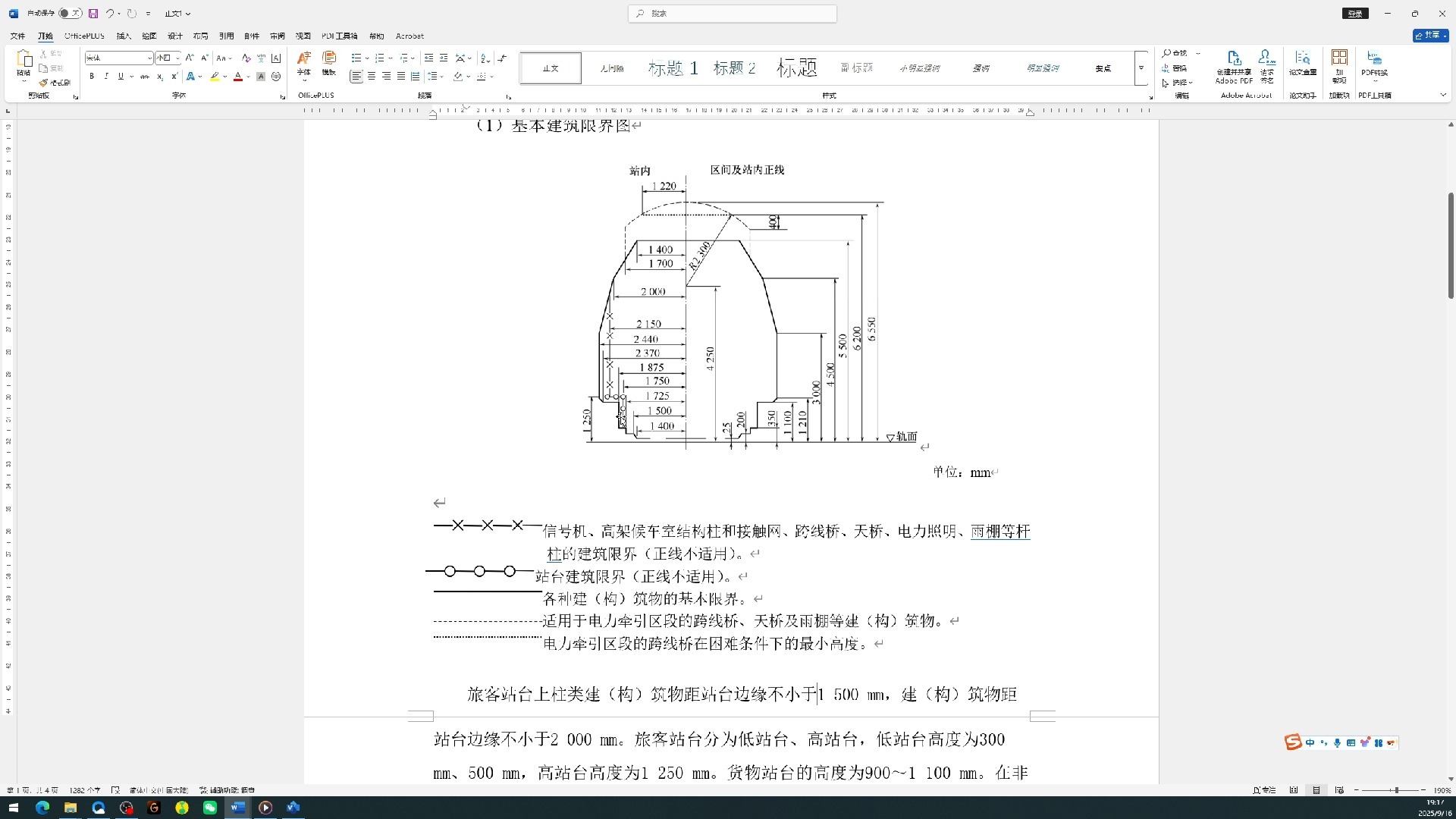This screenshot has width=1456, height=819.
Task: Click the Paste clipboard icon
Action: coord(24,59)
